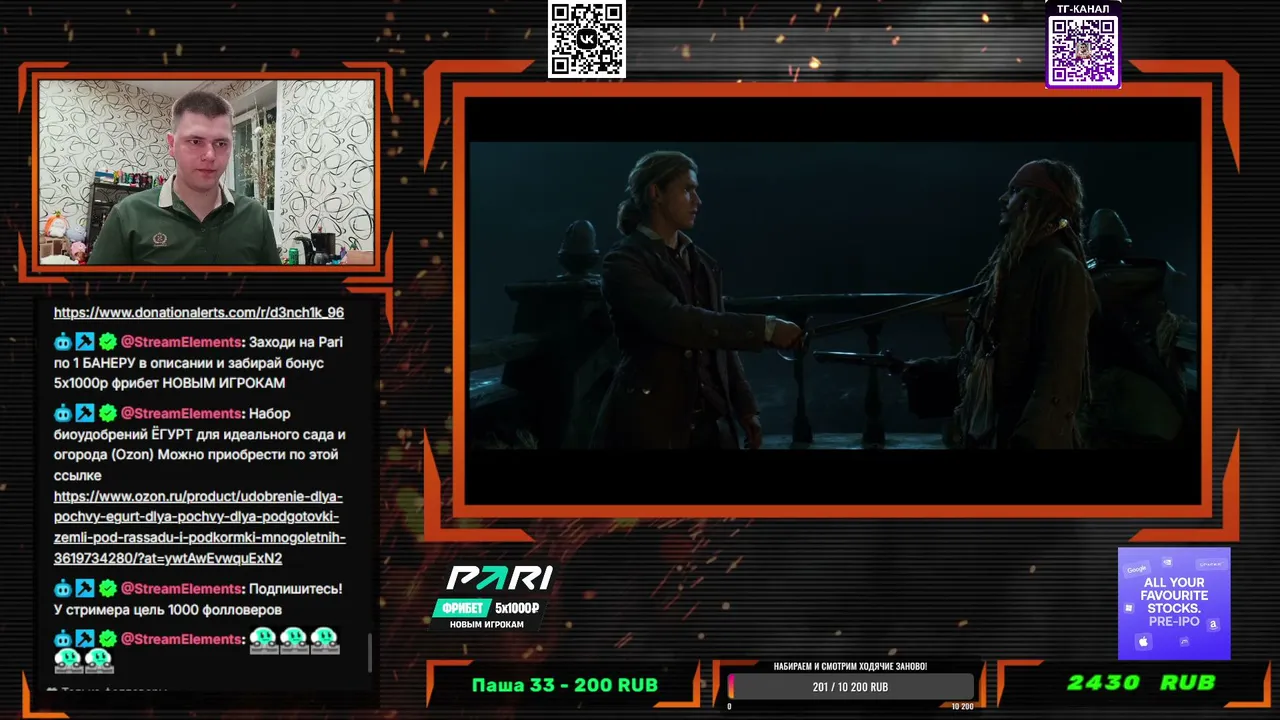Click the donation goal progress bar
This screenshot has width=1280, height=720.
(850, 687)
